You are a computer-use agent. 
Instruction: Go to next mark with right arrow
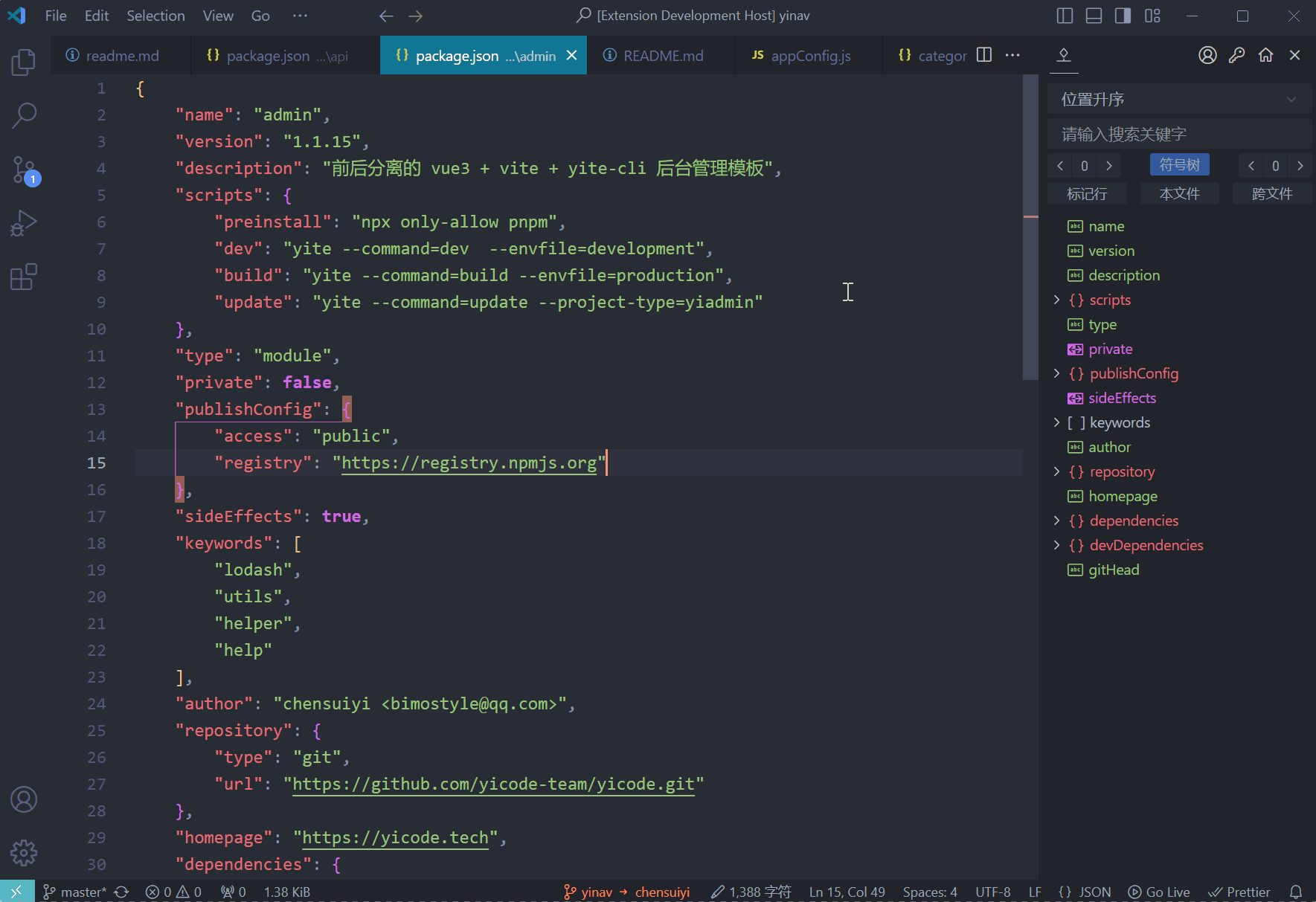coord(1109,165)
